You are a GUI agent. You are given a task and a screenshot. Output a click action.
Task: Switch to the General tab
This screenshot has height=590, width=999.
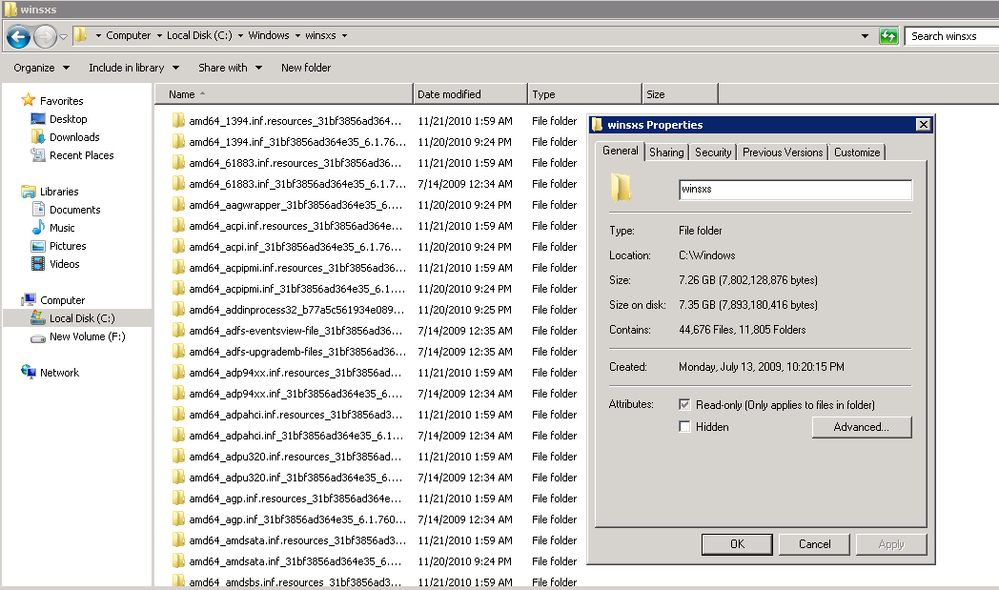620,151
